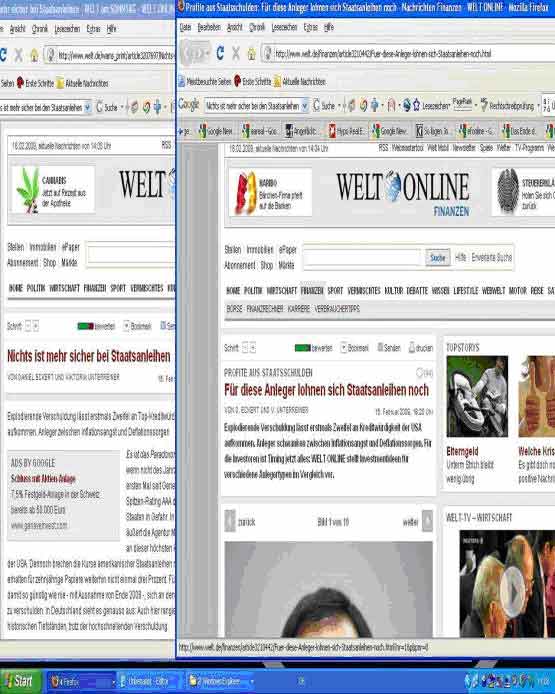The image size is (555, 694).
Task: Click the Start button on the Windows taskbar
Action: point(19,681)
